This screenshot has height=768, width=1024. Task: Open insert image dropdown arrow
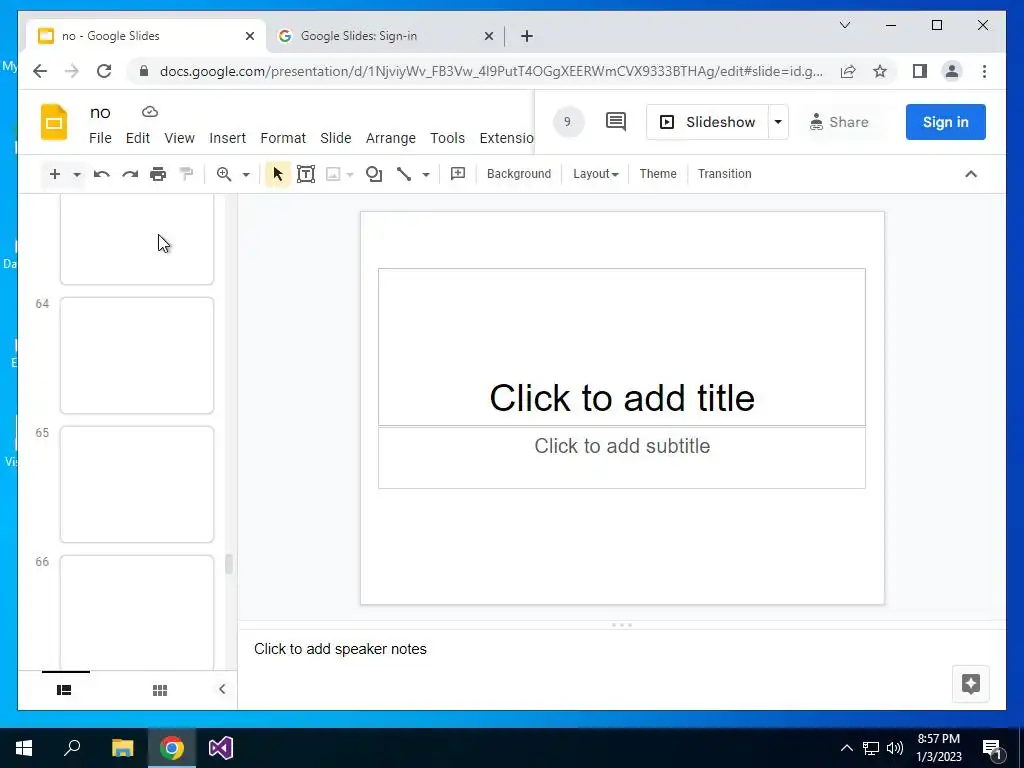point(350,174)
